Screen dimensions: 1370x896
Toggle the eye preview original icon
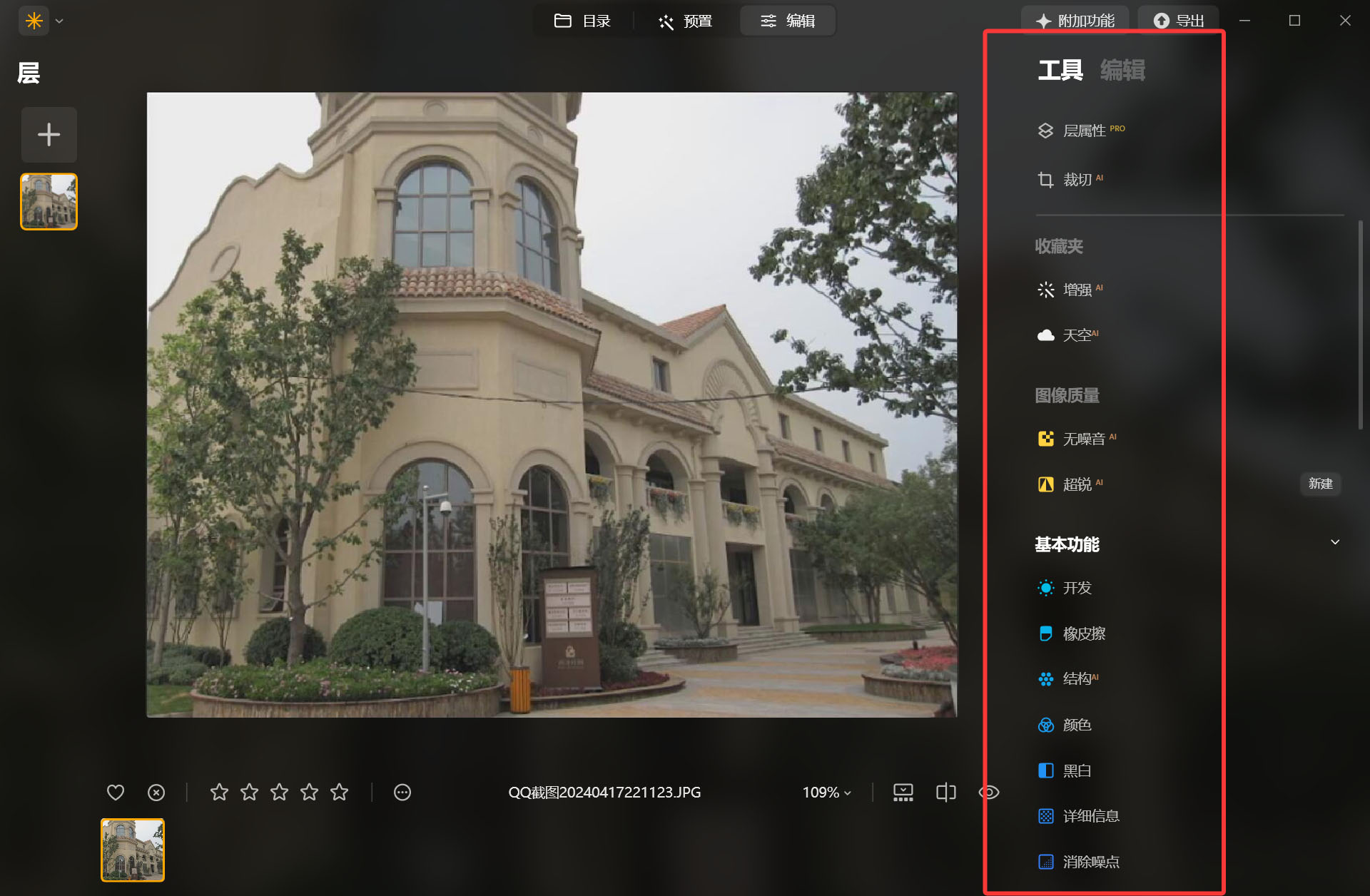point(988,792)
